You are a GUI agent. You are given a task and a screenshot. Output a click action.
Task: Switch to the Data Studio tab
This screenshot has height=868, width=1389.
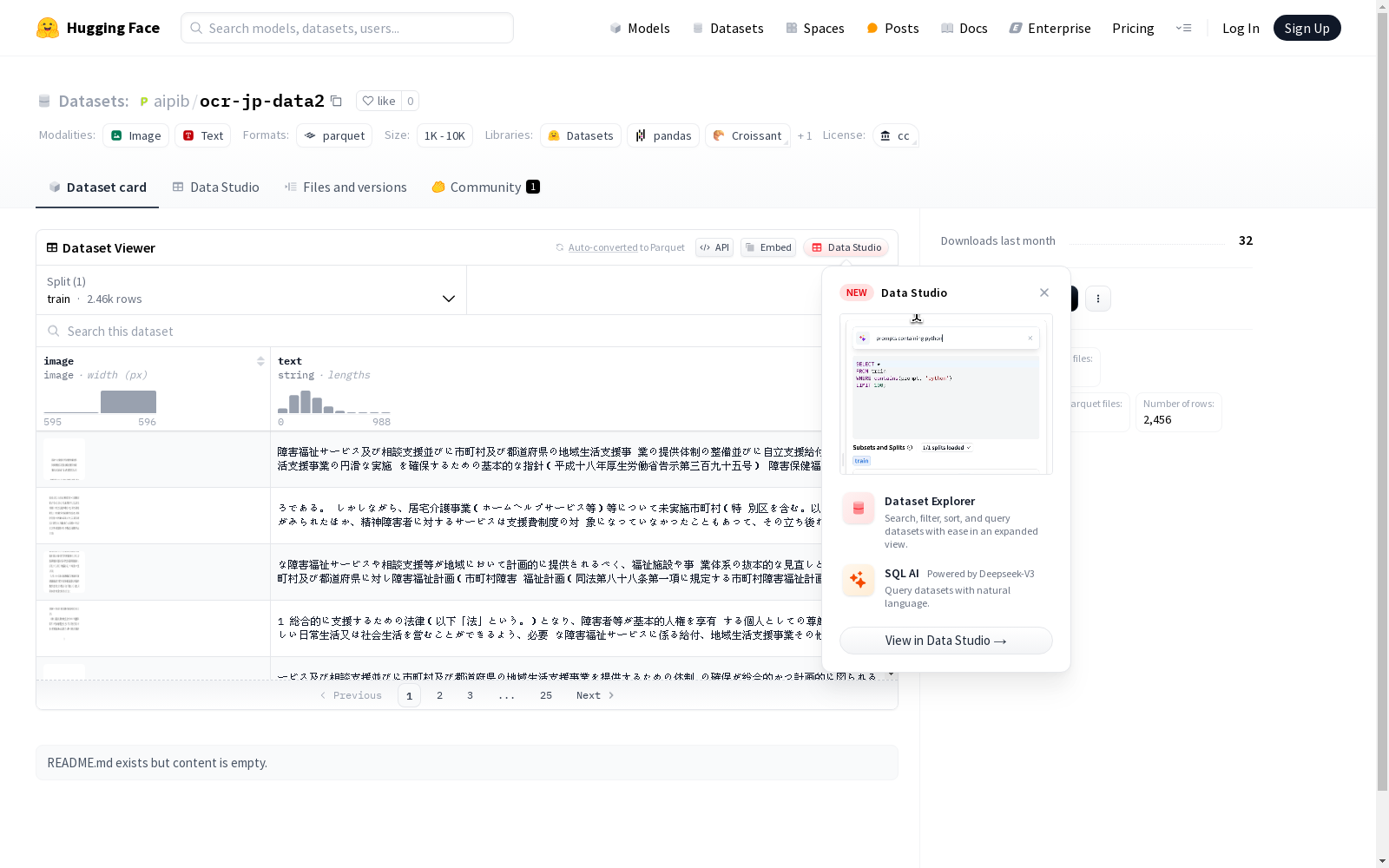pos(215,187)
